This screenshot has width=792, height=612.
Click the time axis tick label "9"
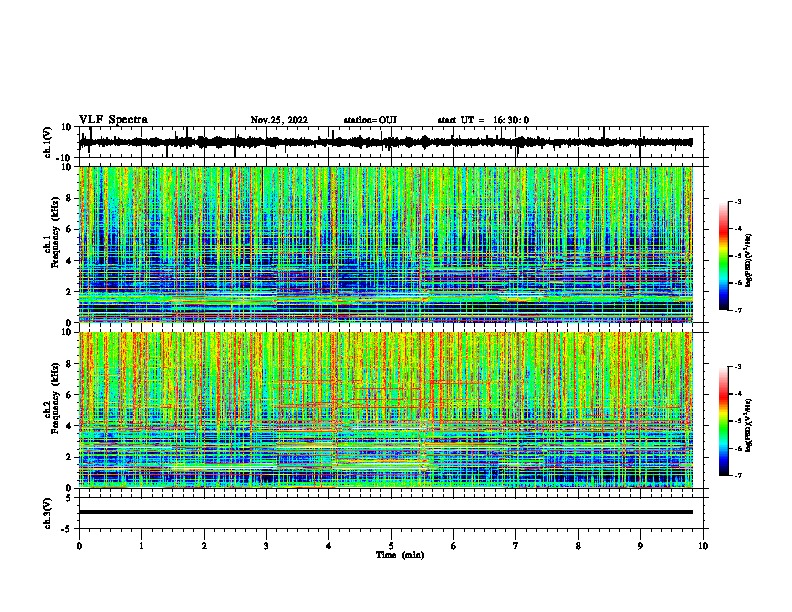[640, 546]
